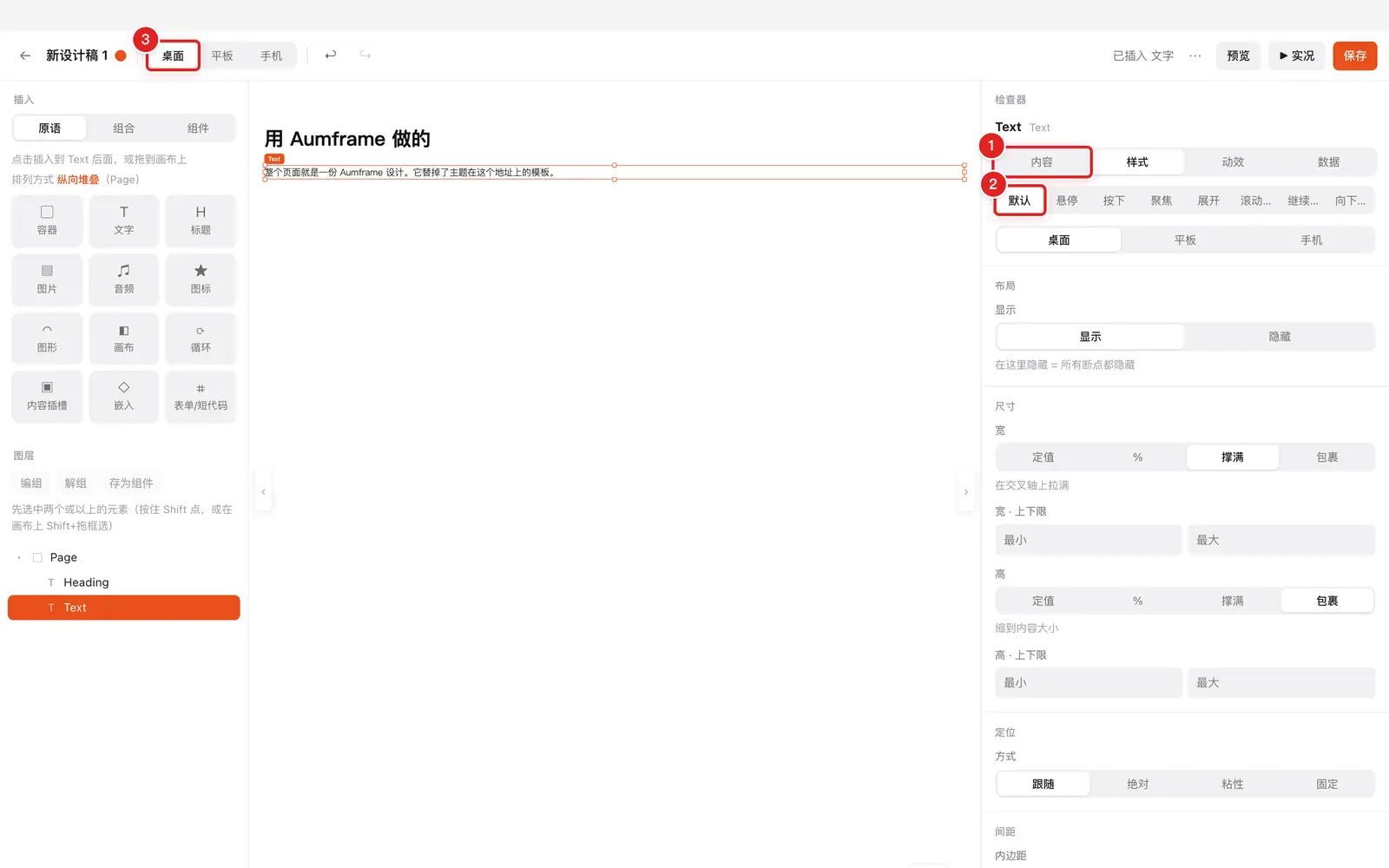Insert a 容器 container element

point(47,220)
